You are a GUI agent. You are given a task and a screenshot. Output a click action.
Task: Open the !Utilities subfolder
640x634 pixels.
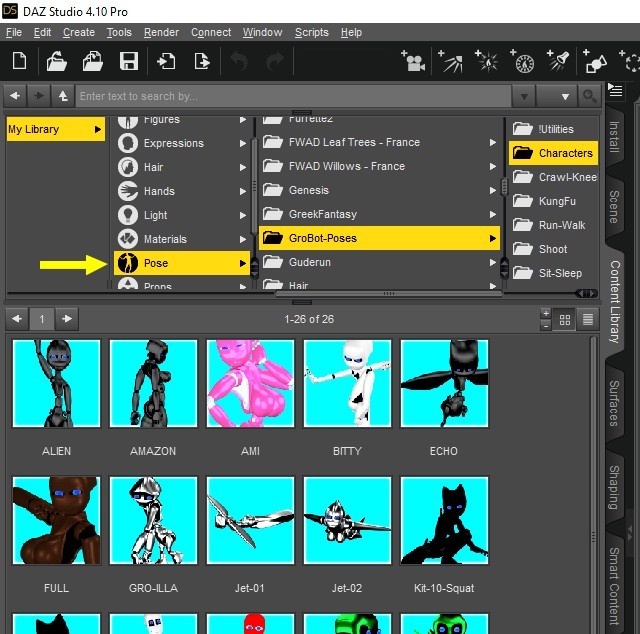553,129
